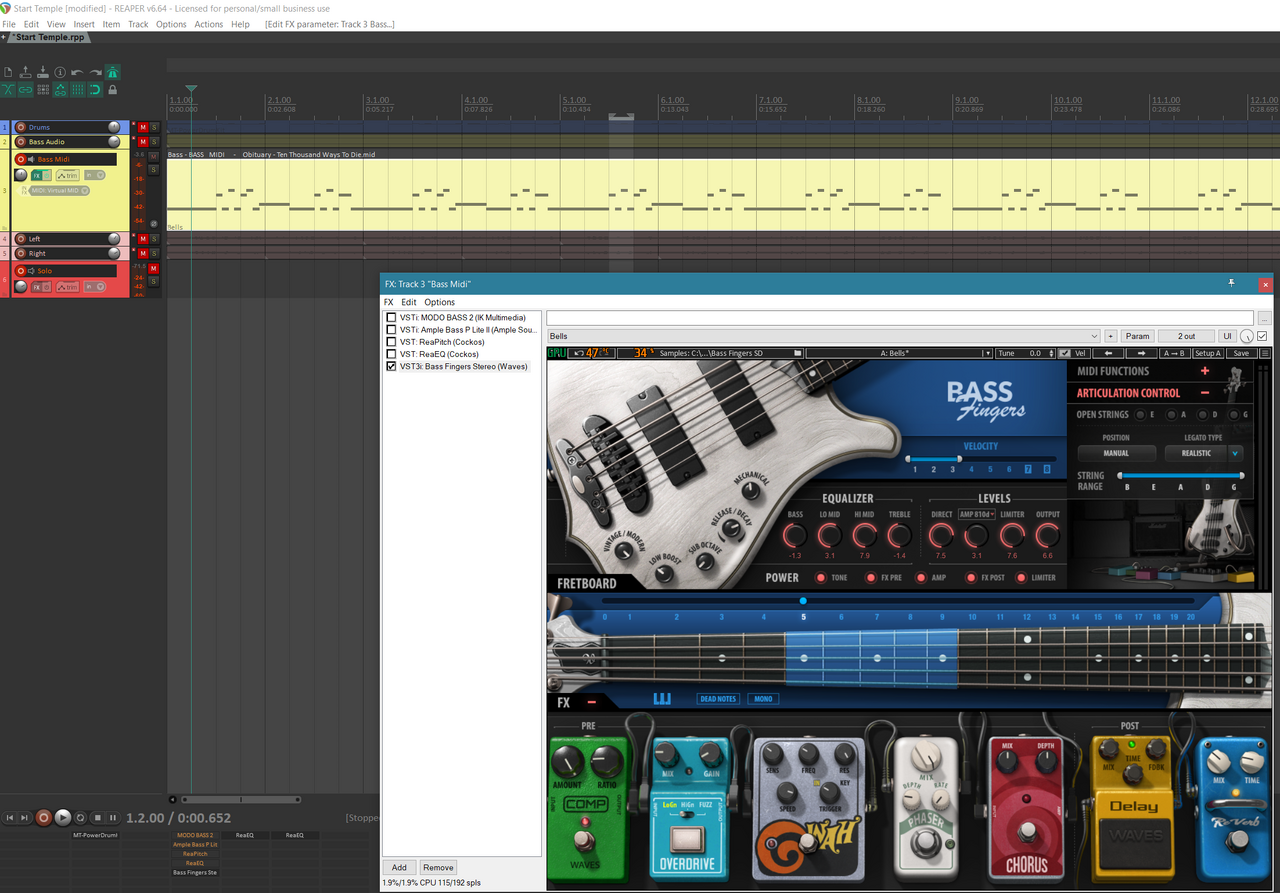Click the Param button
This screenshot has height=893, width=1280.
1137,336
